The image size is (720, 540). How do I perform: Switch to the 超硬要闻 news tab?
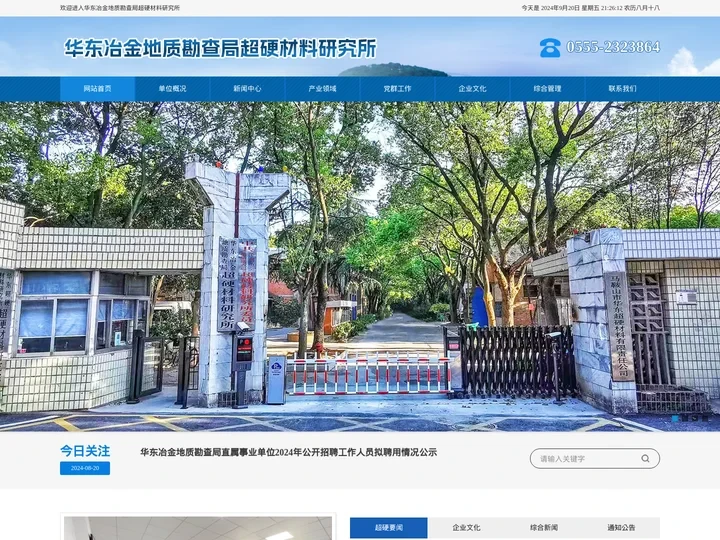pos(388,528)
